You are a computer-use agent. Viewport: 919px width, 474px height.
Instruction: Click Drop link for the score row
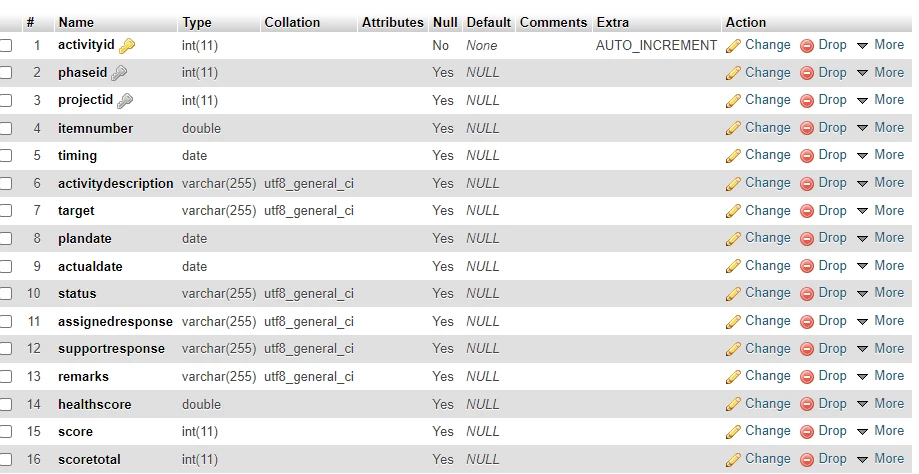click(832, 431)
